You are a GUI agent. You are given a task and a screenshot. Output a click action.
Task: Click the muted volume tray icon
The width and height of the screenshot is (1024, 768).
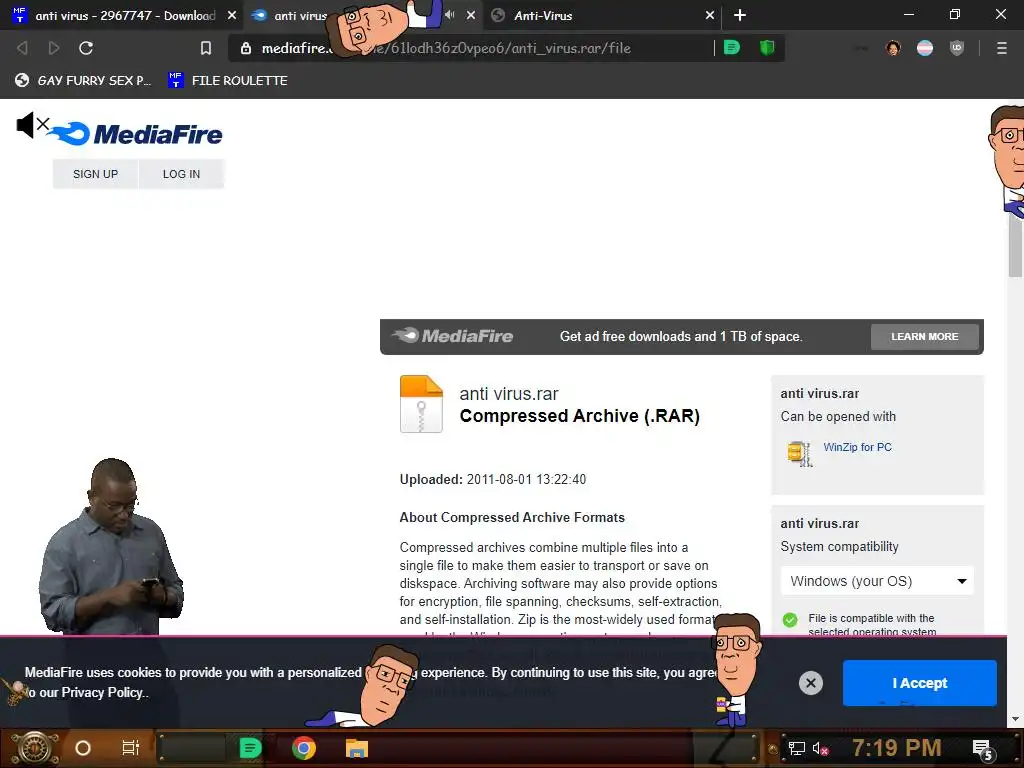[x=820, y=748]
